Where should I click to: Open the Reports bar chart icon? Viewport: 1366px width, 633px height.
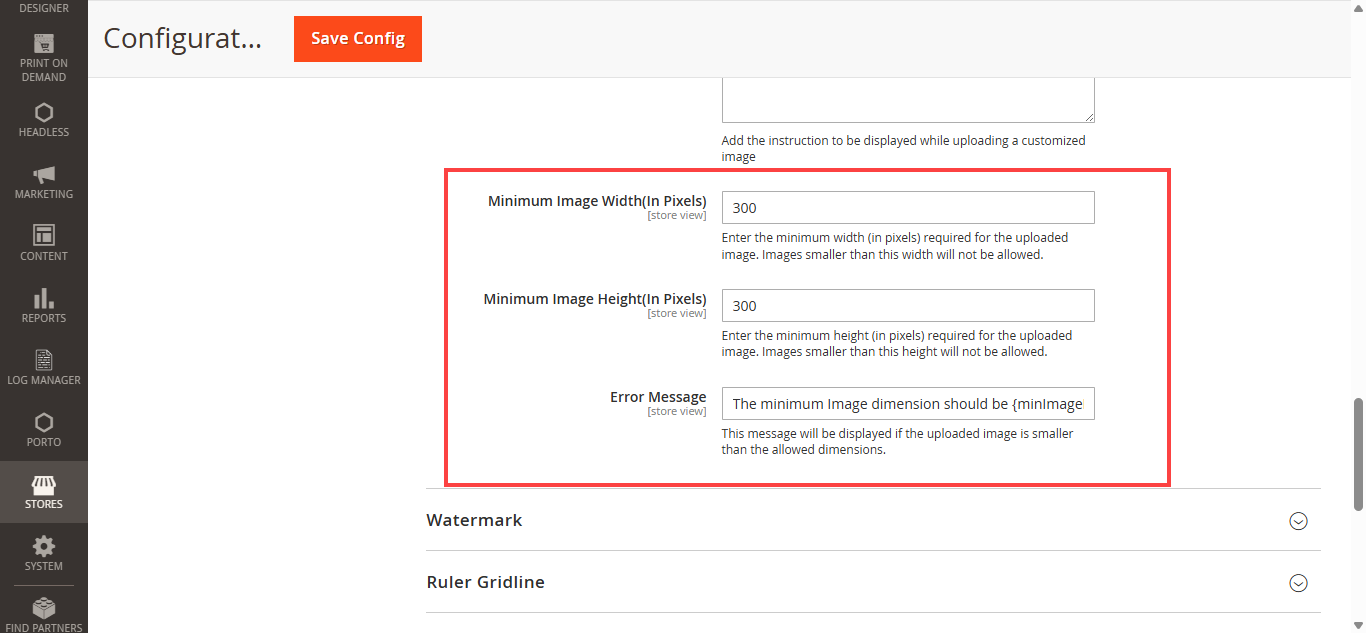click(44, 298)
